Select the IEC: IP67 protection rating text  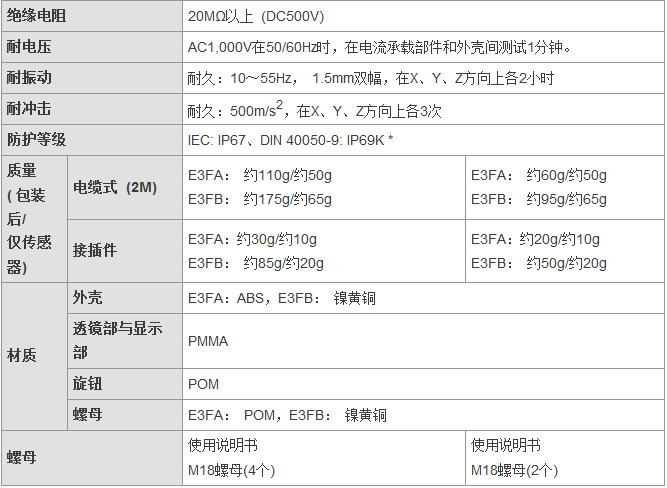point(227,140)
